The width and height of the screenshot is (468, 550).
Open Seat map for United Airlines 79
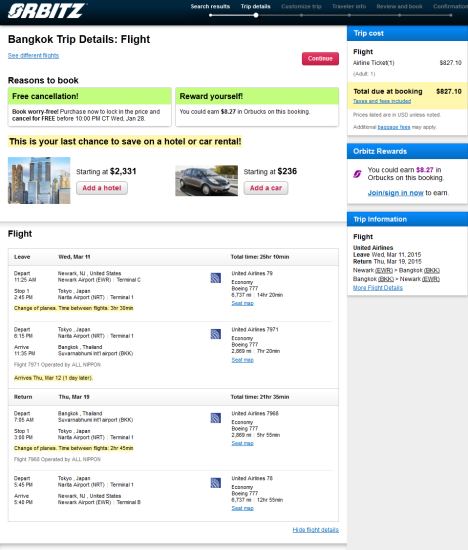pyautogui.click(x=242, y=303)
